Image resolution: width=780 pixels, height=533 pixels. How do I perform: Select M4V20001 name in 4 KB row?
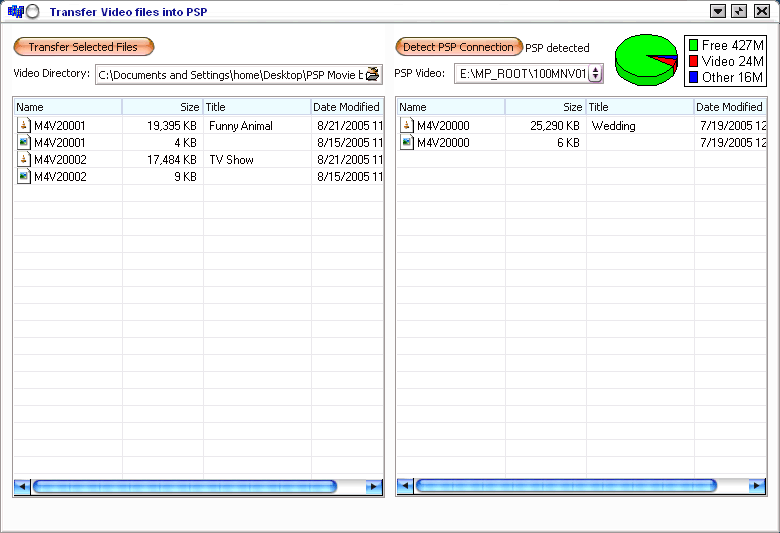click(60, 143)
